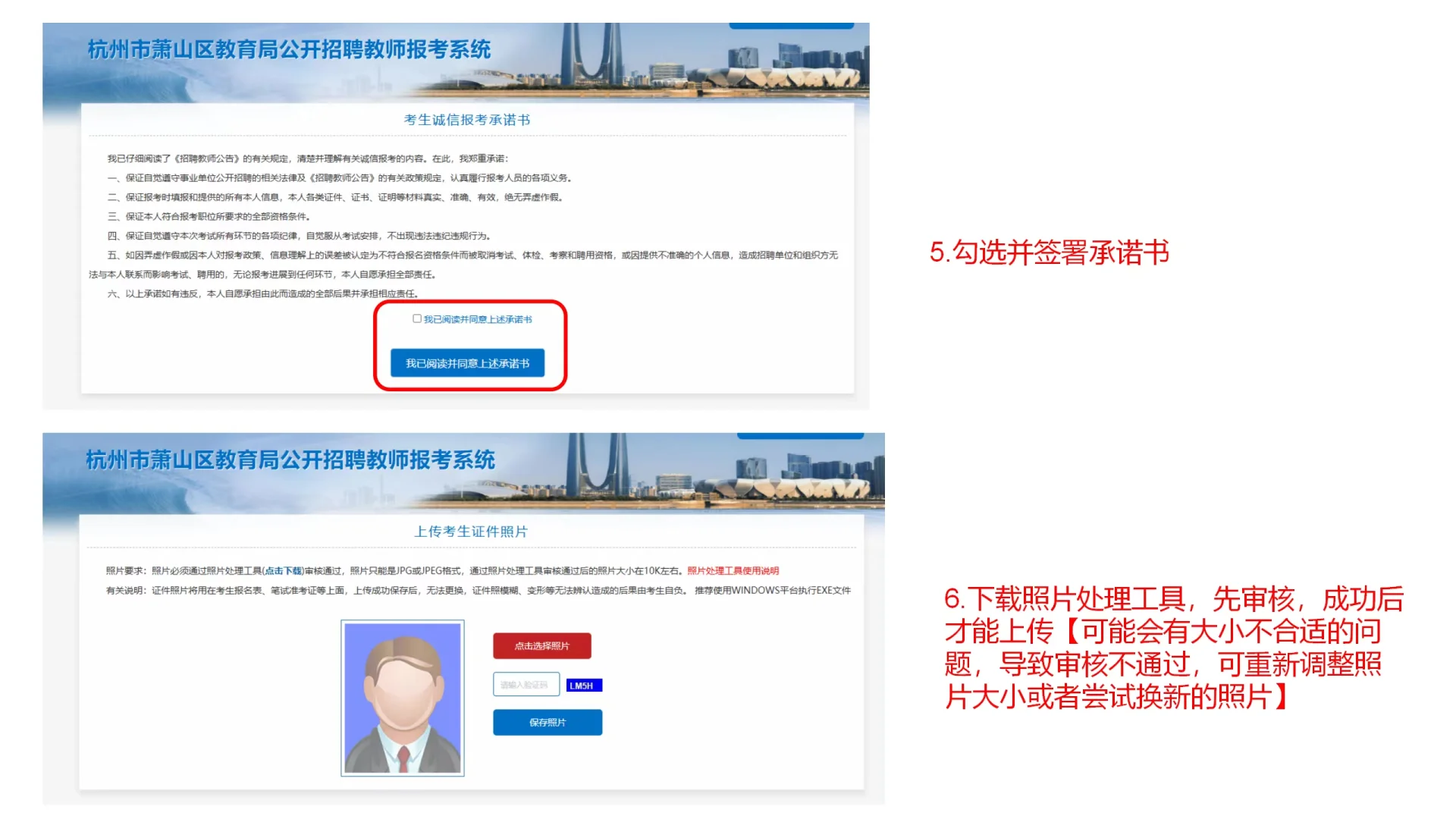Click the 点击选择照片 icon button
This screenshot has width=1456, height=819.
[548, 645]
